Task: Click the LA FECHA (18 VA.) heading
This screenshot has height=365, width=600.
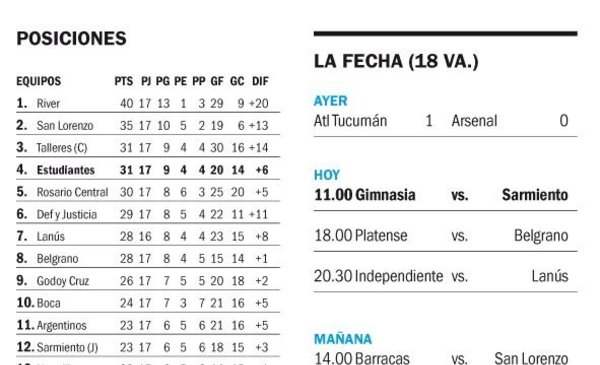Action: [x=396, y=62]
